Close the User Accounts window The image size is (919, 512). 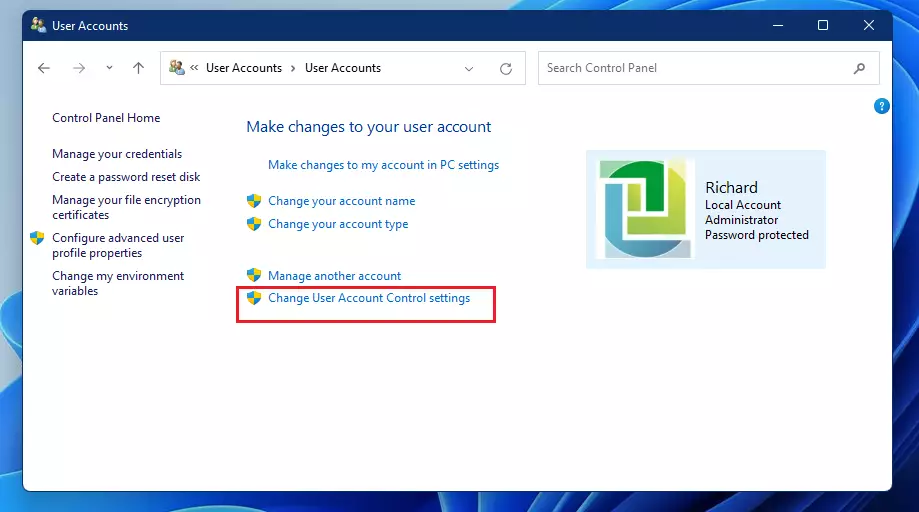(869, 25)
